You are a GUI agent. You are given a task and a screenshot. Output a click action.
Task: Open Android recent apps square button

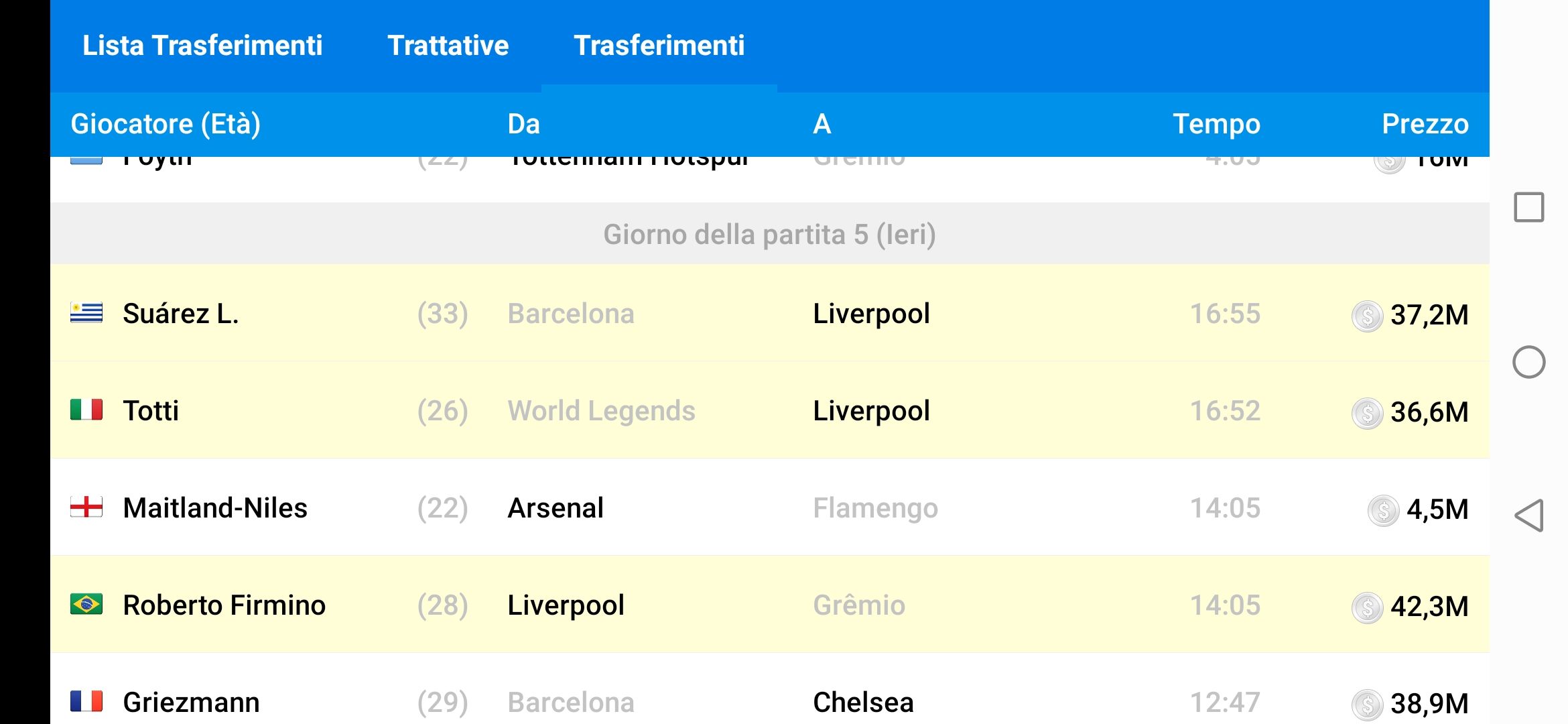click(1528, 207)
